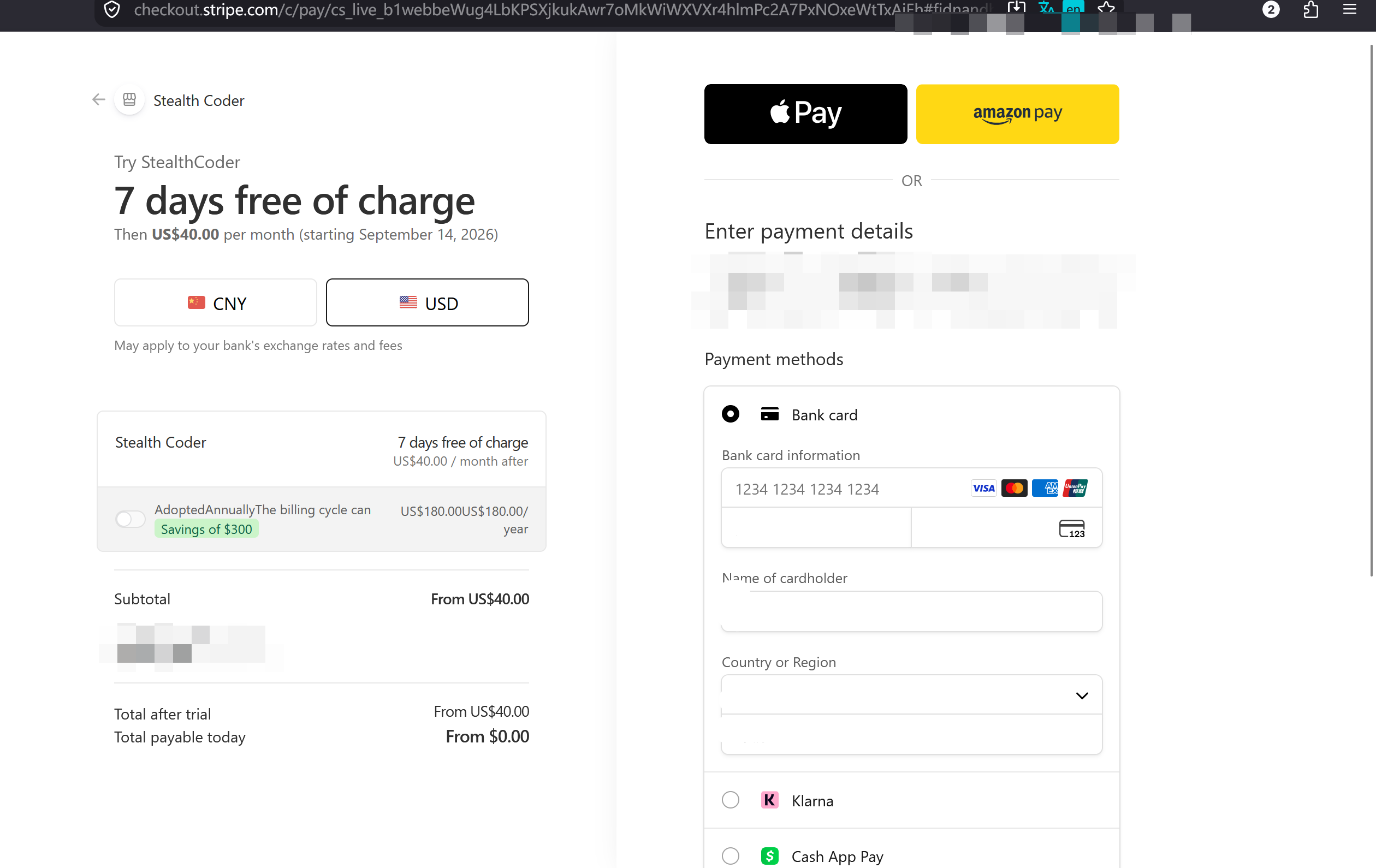Click the CVC card hint icon

1072,528
